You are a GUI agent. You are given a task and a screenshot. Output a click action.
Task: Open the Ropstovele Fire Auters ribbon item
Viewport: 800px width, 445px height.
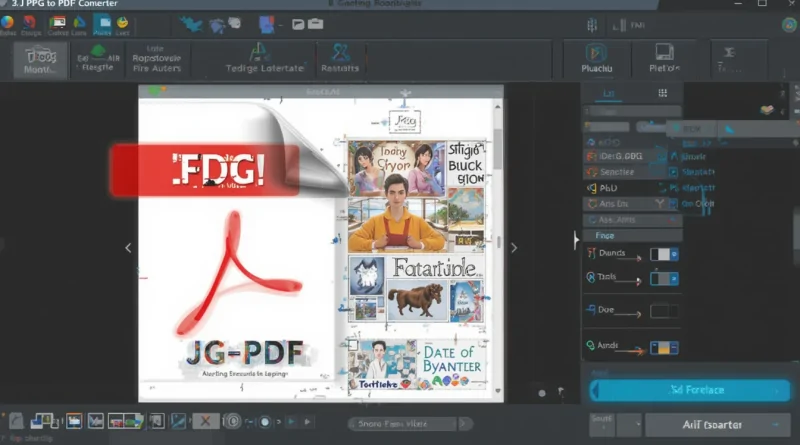pos(157,59)
